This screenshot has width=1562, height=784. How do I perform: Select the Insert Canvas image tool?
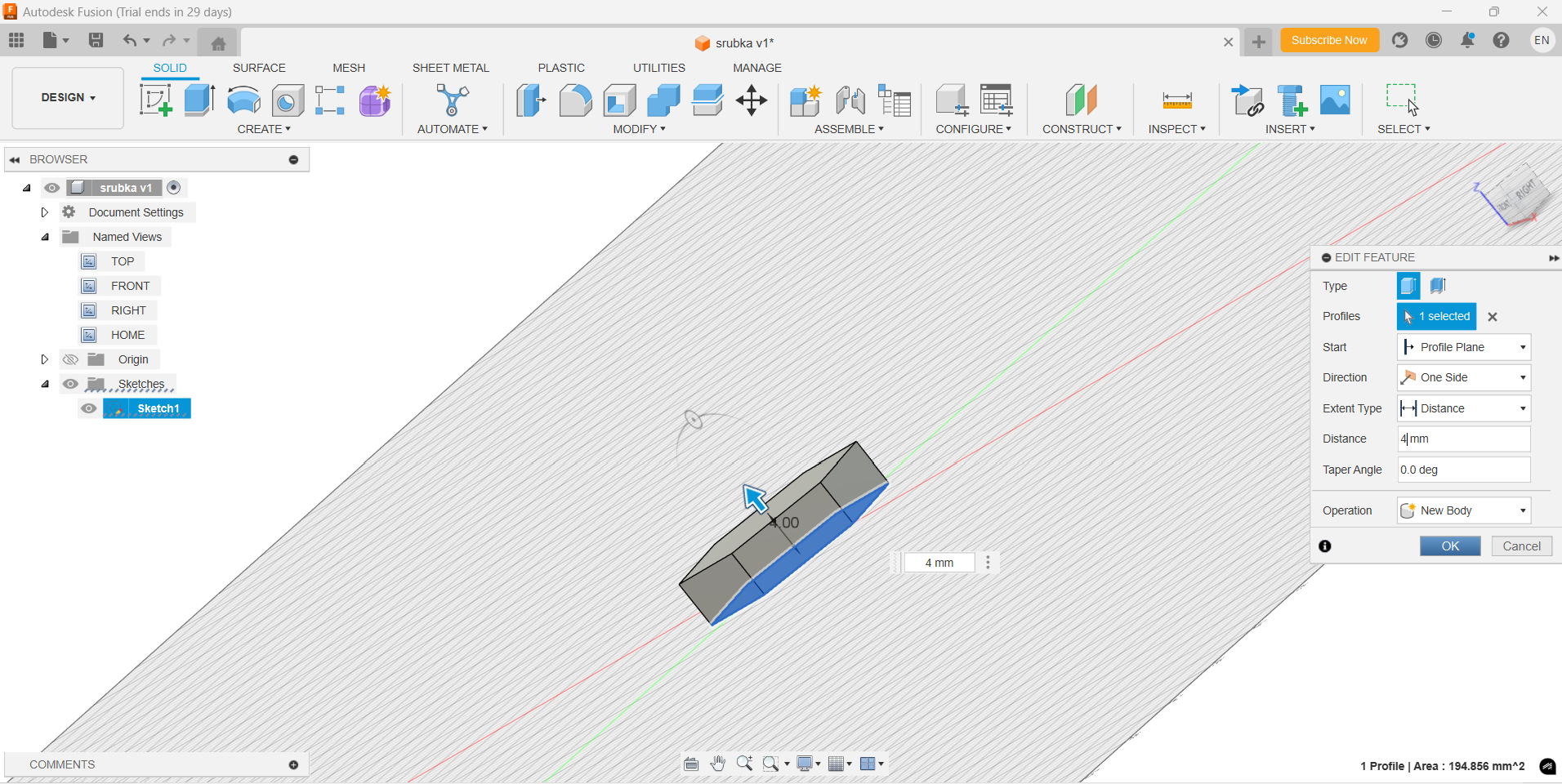pyautogui.click(x=1335, y=100)
